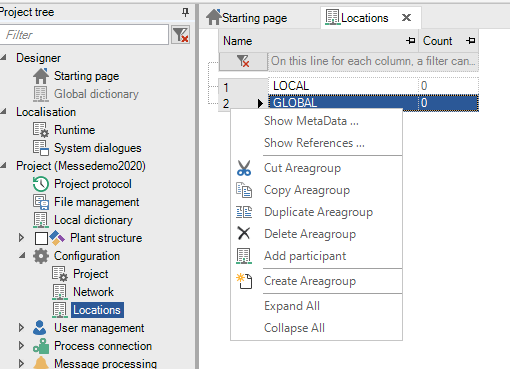511x370 pixels.
Task: Choose Show MetaData from context menu
Action: coord(316,121)
